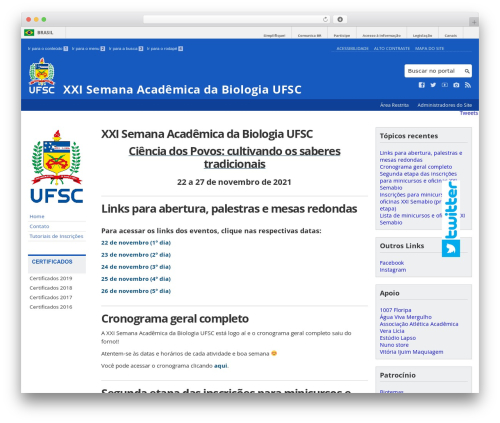Click the aqui link for the cronograma
Screen dimensions: 500x423
click(x=221, y=366)
